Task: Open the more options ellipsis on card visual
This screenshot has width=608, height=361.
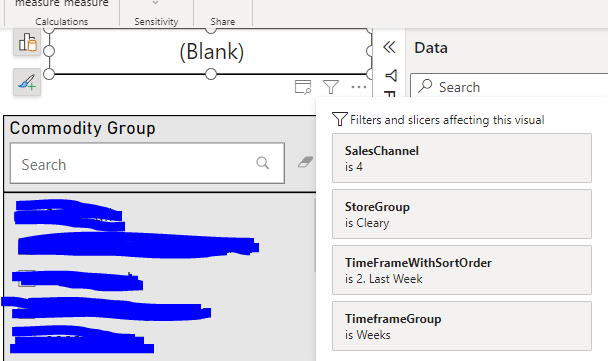Action: (359, 87)
